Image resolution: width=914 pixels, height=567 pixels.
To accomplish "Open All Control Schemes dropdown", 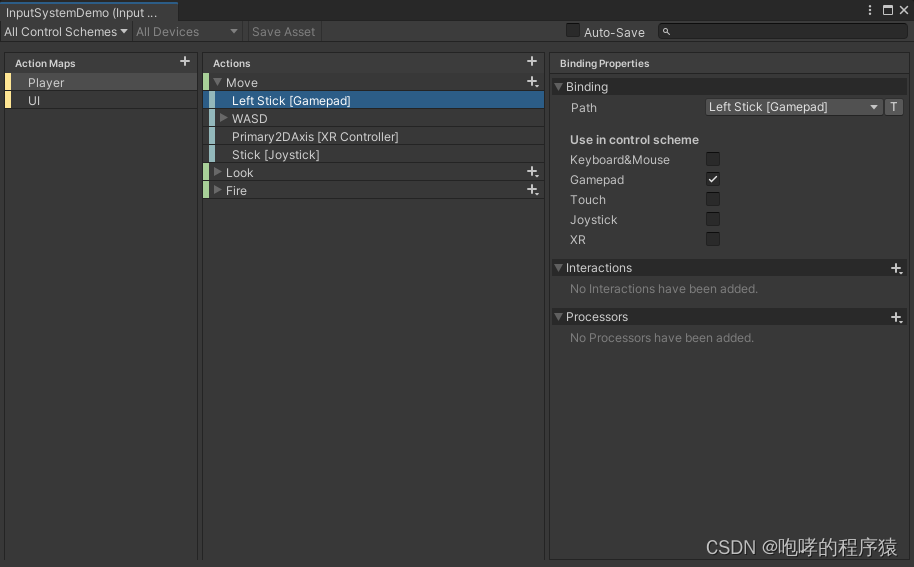I will [x=66, y=31].
